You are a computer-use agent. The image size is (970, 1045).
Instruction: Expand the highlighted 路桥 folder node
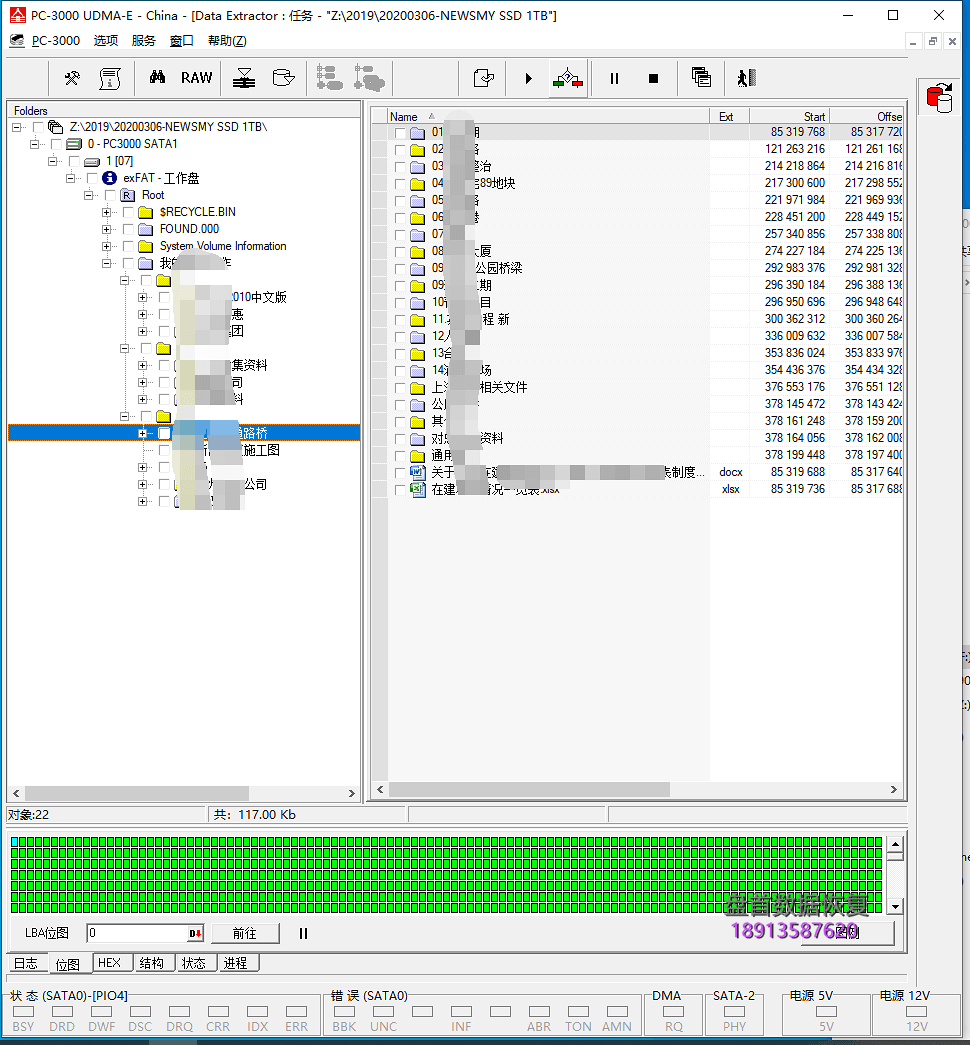click(x=142, y=433)
